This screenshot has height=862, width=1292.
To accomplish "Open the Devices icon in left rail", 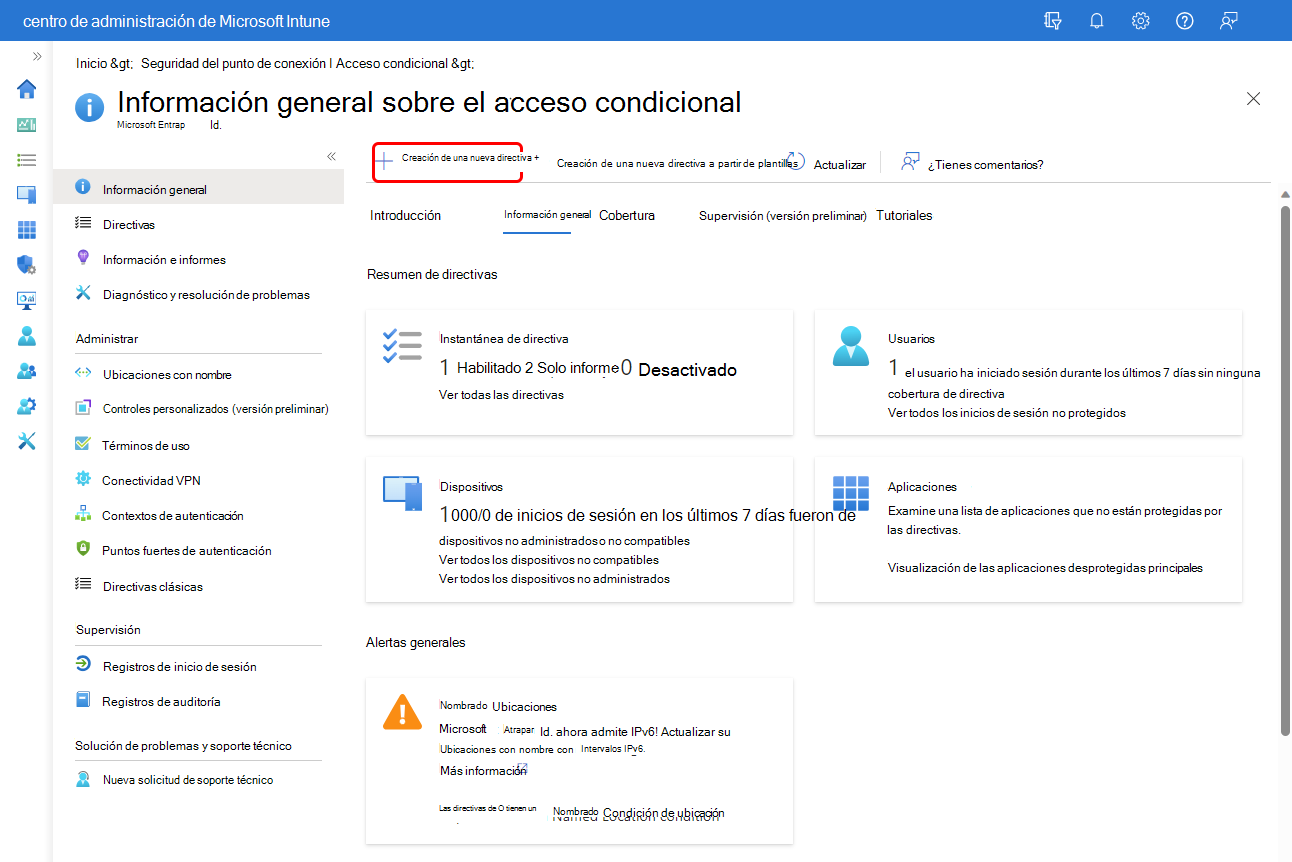I will (27, 195).
